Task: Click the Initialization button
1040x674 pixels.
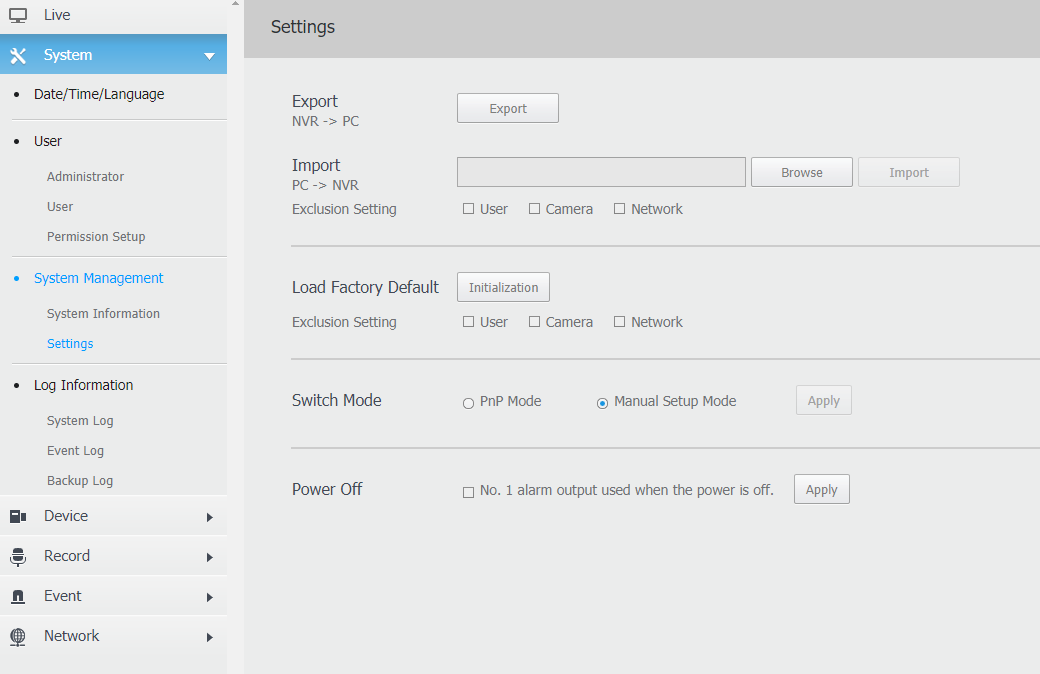Action: [503, 287]
